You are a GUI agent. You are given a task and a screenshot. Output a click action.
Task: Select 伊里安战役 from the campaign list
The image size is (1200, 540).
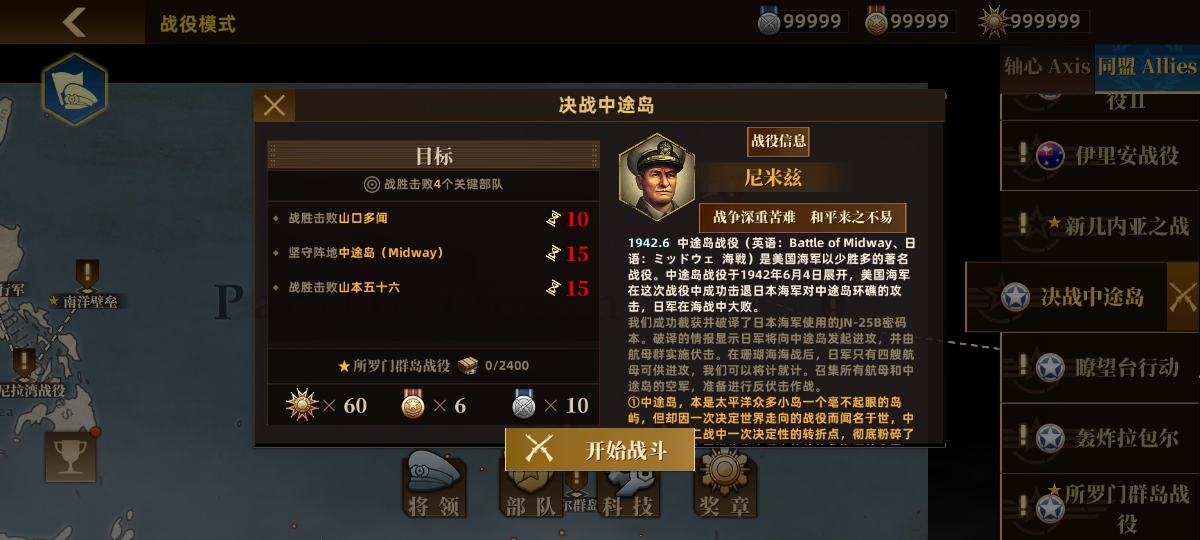coord(1100,155)
